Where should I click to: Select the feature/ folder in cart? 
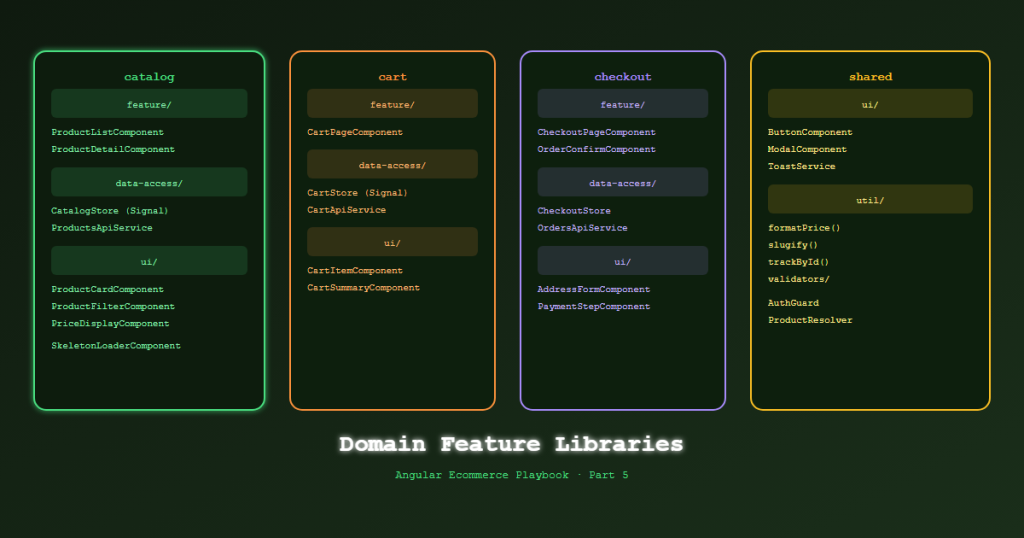click(x=392, y=104)
